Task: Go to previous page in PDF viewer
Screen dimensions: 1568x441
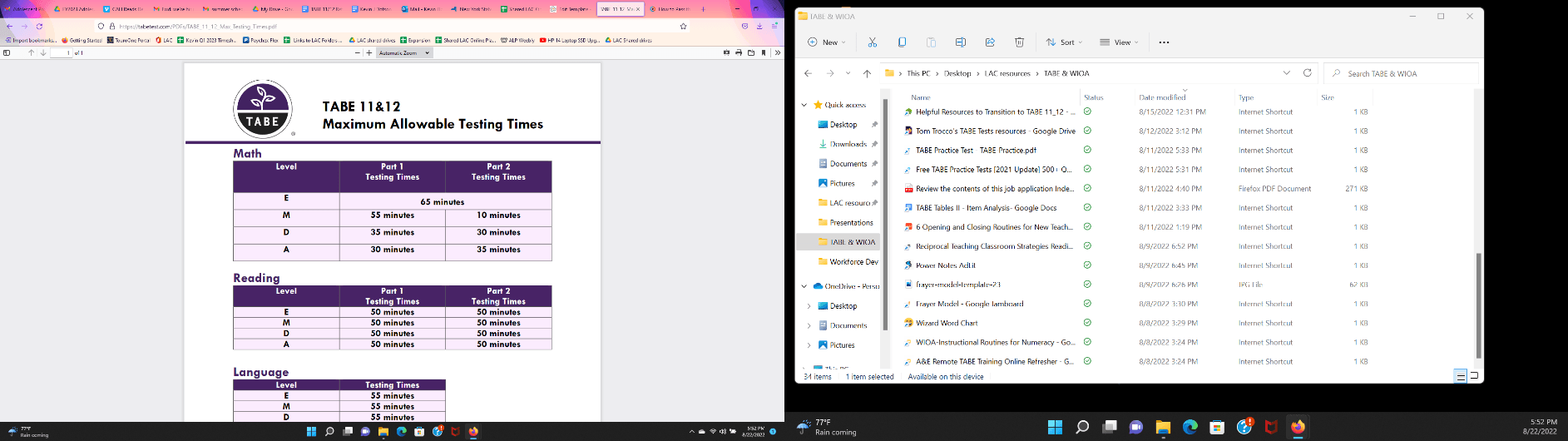Action: click(x=32, y=52)
